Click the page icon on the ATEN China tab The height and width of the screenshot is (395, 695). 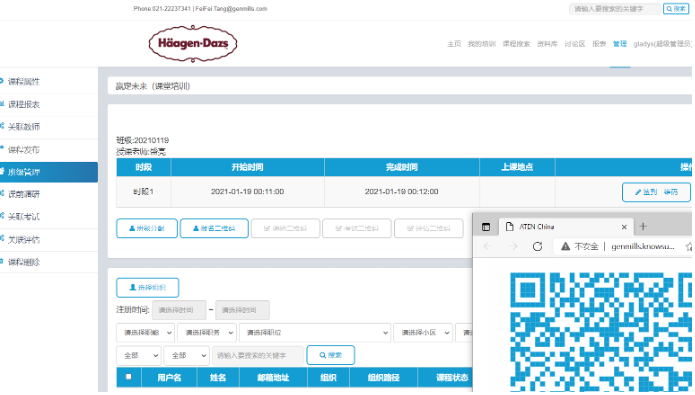click(510, 227)
